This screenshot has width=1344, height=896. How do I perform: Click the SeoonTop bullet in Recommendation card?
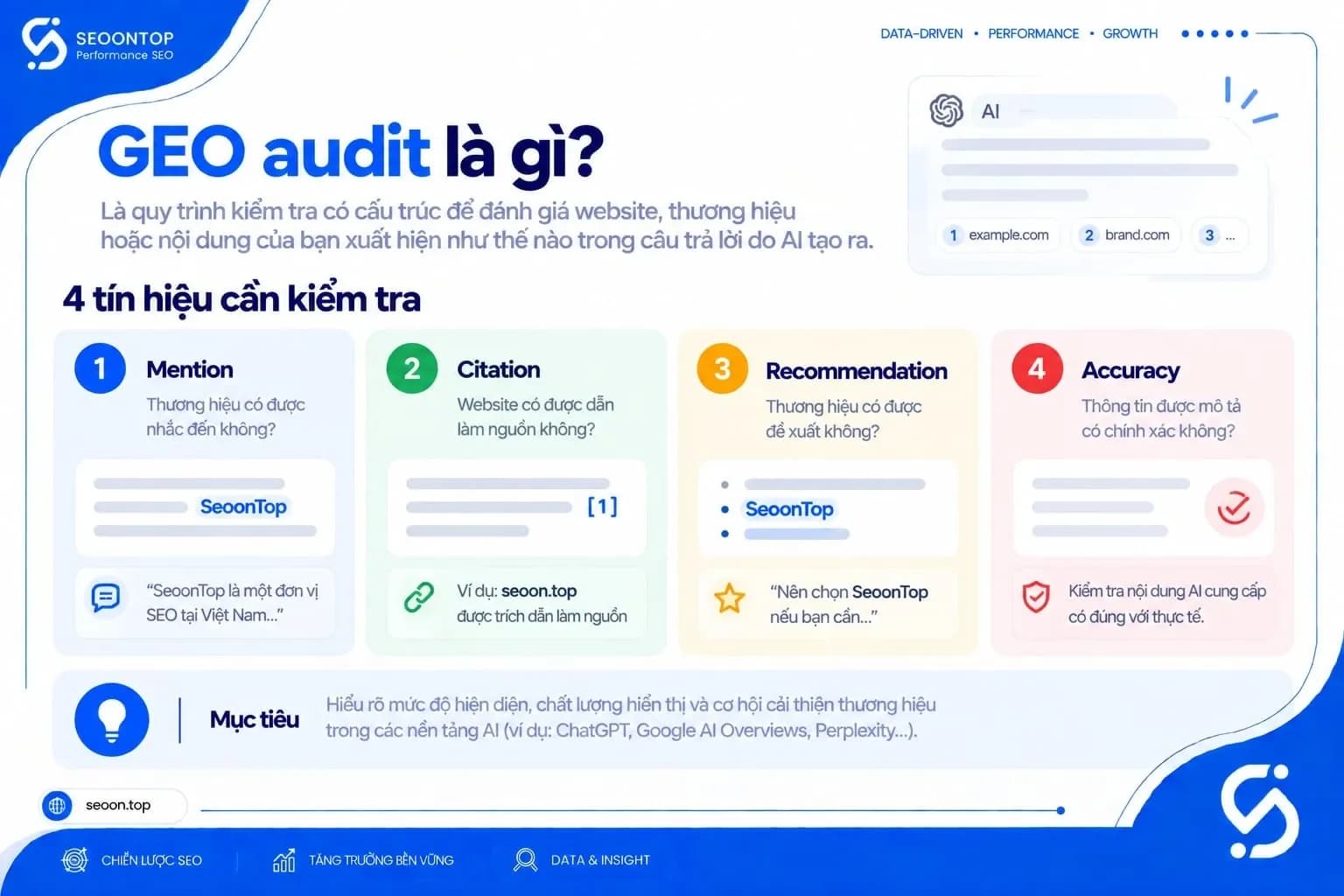pos(789,509)
